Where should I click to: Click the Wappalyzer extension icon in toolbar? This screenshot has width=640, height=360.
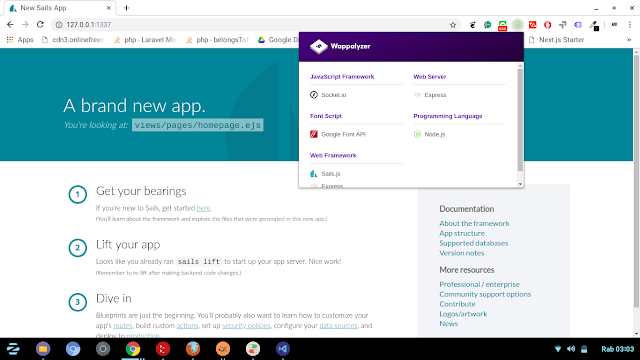518,25
